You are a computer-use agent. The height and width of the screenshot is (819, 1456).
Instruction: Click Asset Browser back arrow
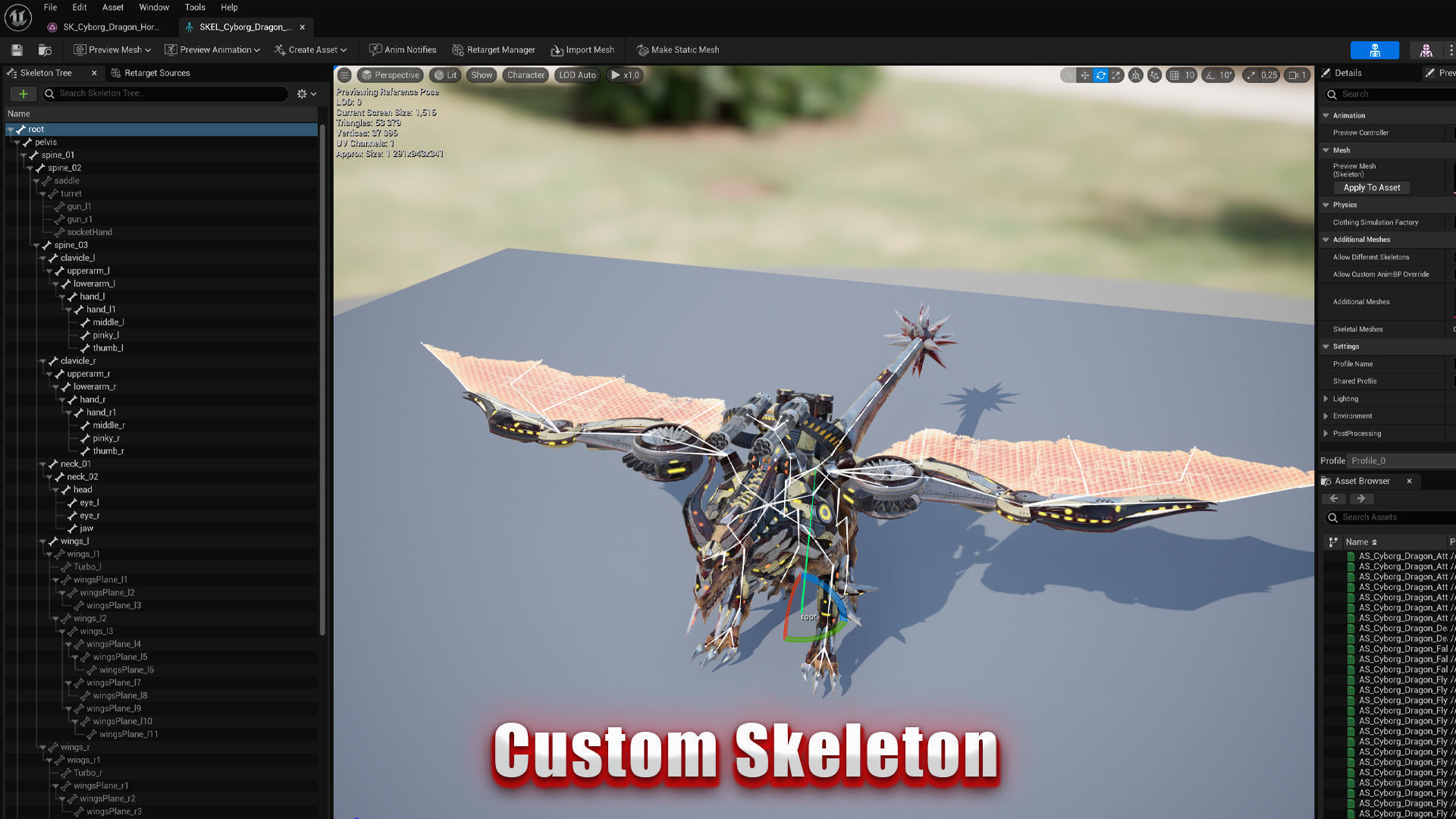(x=1334, y=499)
